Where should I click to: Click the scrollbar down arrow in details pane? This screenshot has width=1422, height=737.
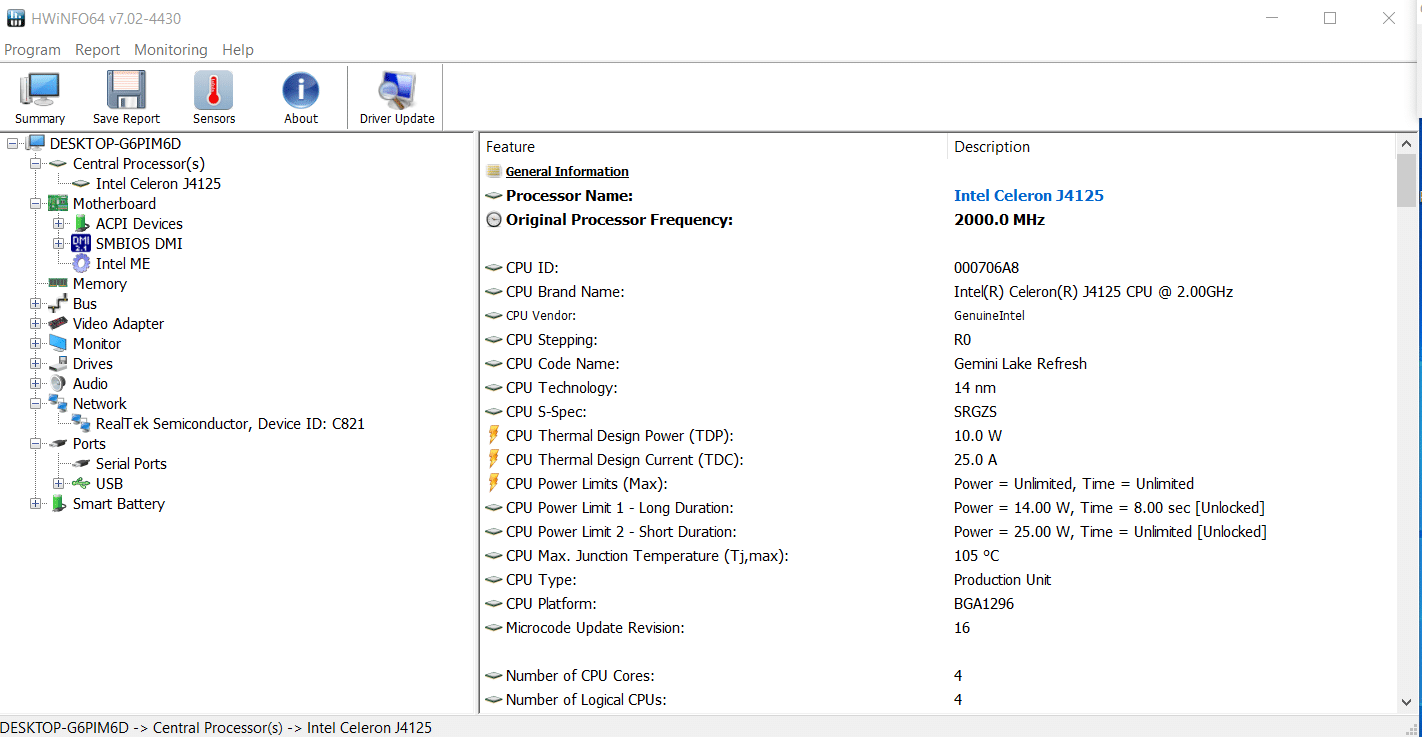point(1406,702)
